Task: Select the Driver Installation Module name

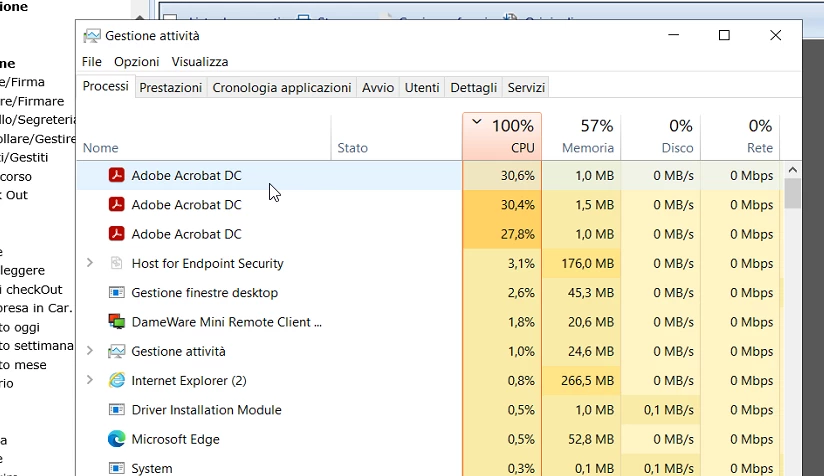Action: (x=207, y=410)
